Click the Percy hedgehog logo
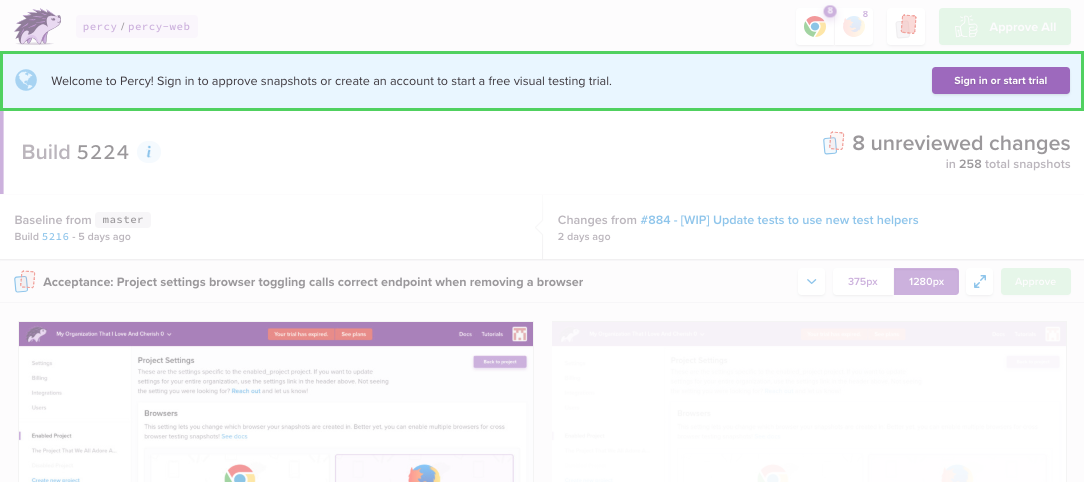 click(37, 28)
